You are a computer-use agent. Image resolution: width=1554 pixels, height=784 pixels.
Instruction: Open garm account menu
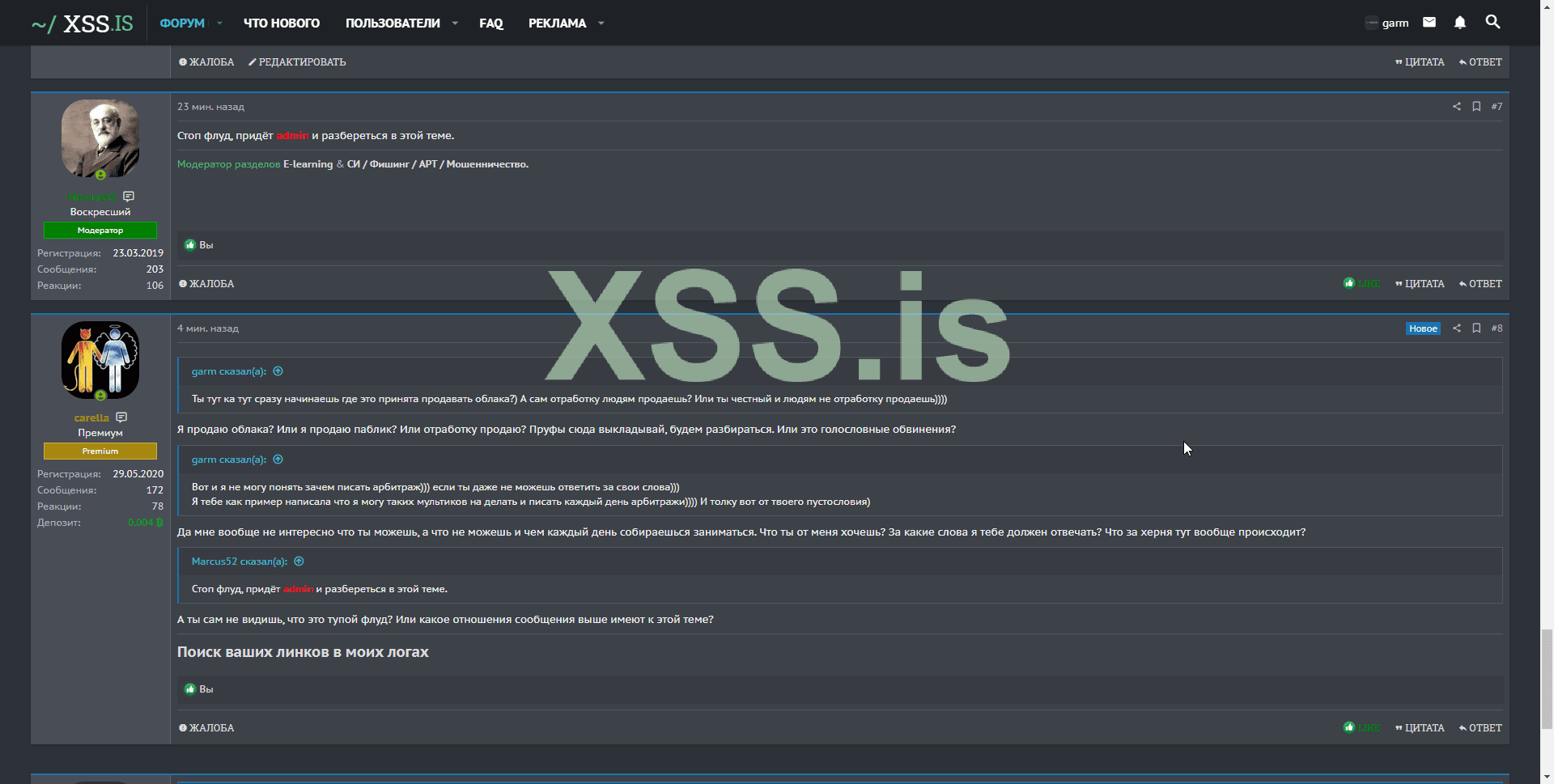coord(1386,23)
